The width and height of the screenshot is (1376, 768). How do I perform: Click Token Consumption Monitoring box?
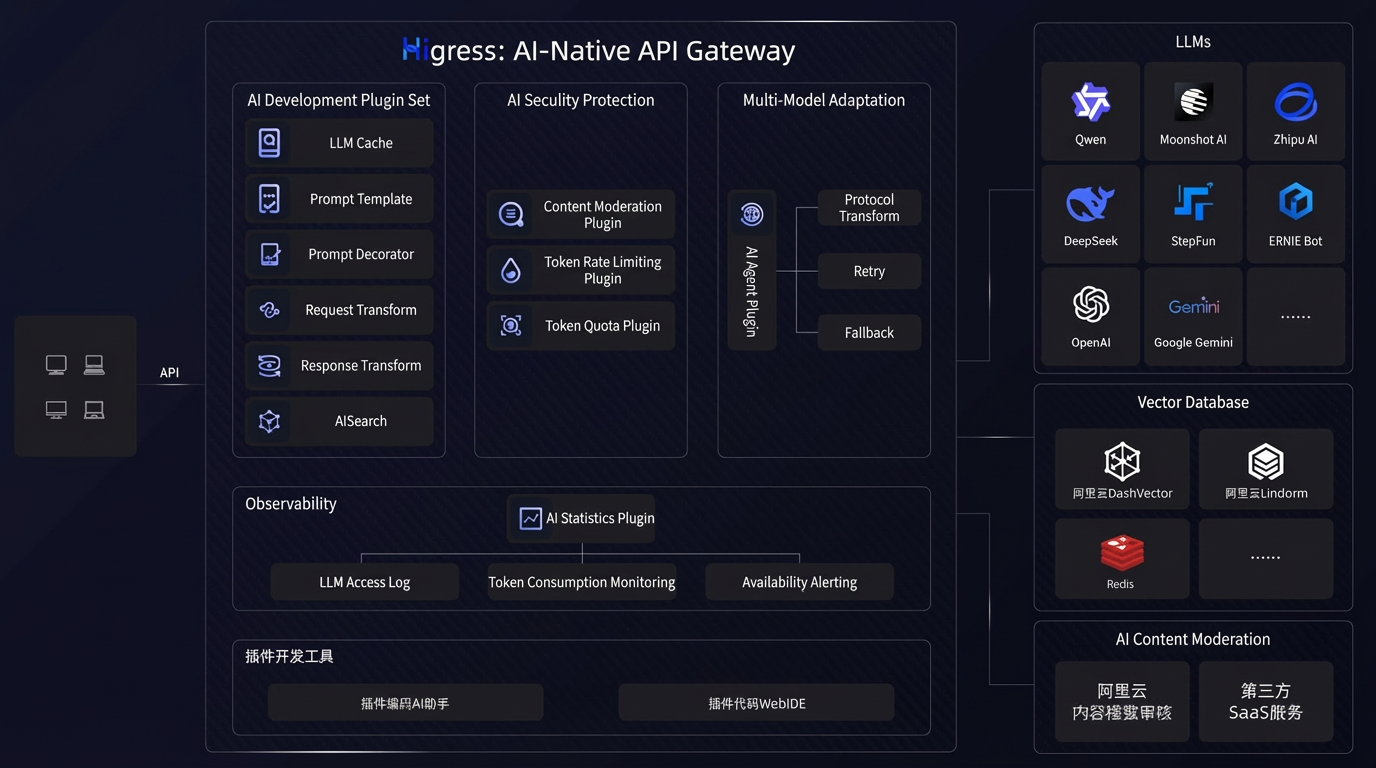(x=582, y=582)
